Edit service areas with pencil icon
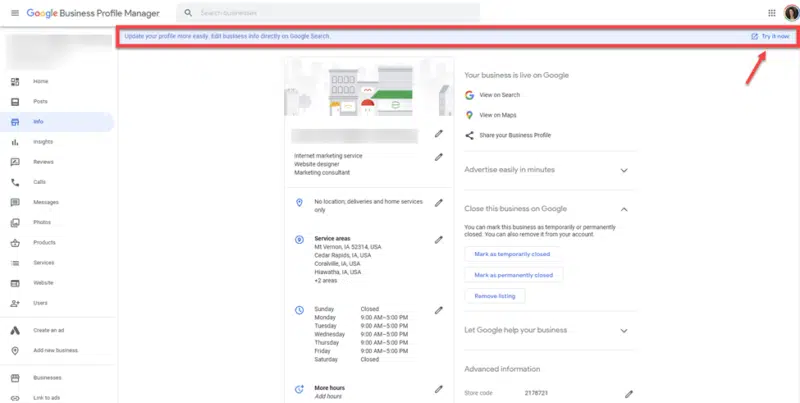Image resolution: width=800 pixels, height=403 pixels. point(438,240)
